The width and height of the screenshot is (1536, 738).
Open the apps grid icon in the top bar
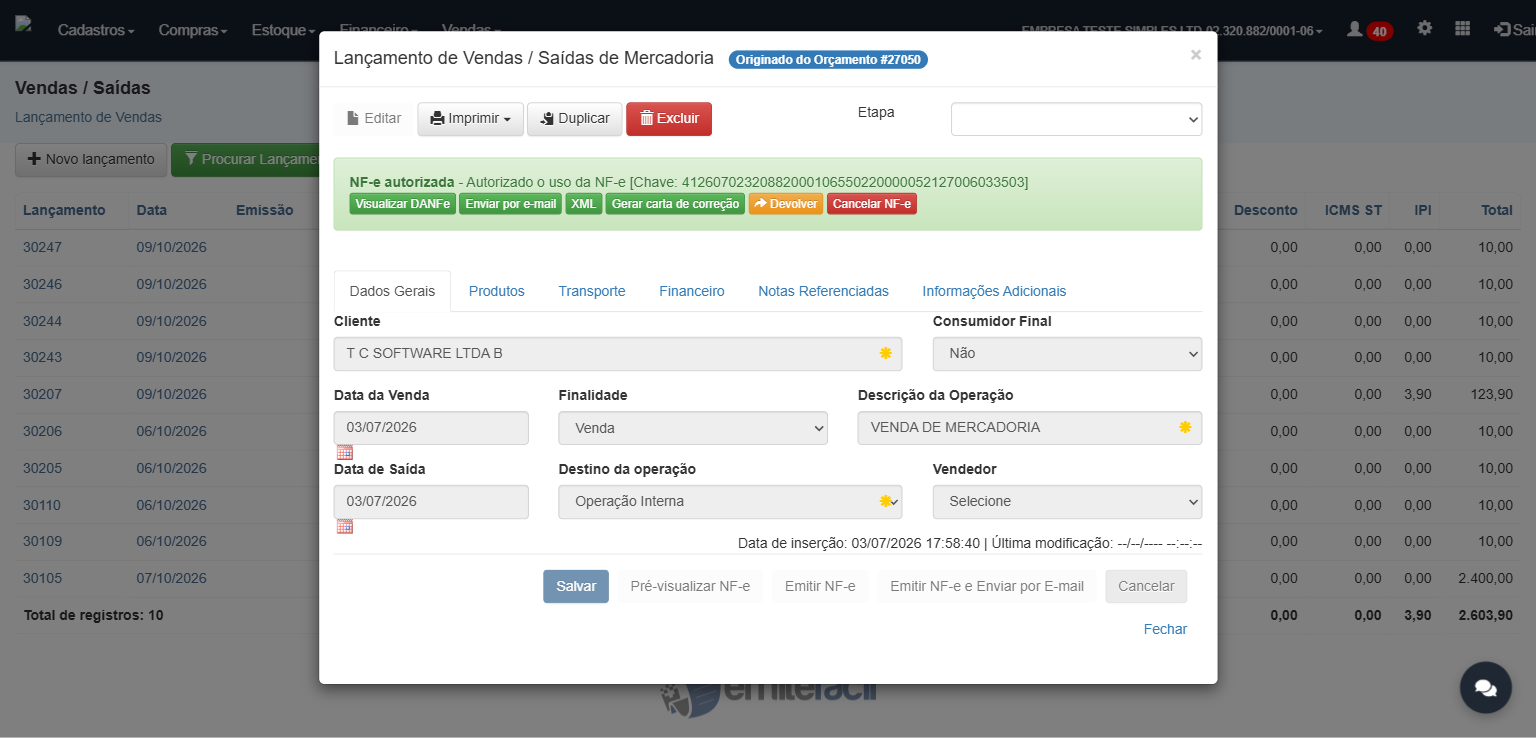[1462, 29]
